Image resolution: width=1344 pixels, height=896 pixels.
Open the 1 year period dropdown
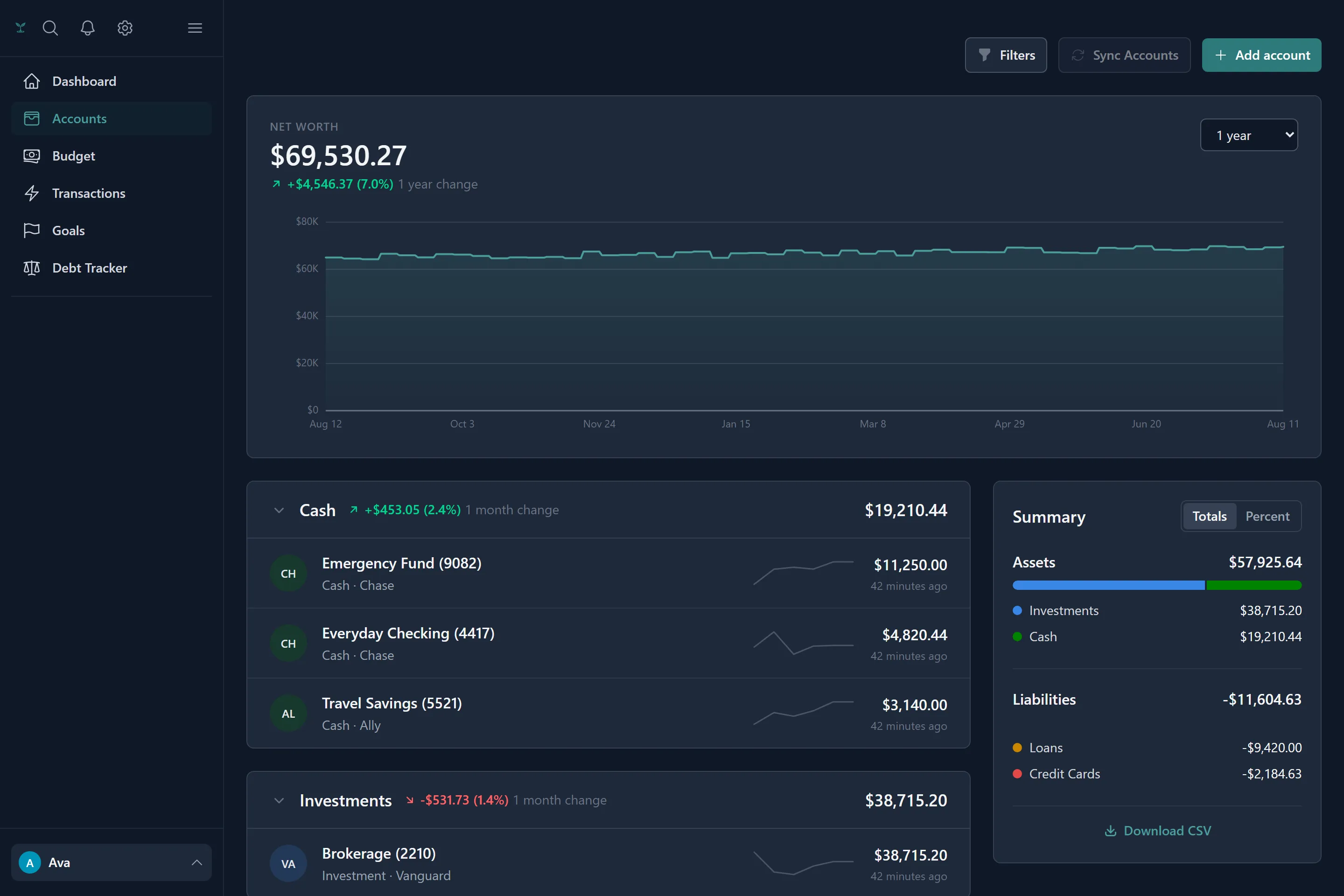pos(1249,135)
